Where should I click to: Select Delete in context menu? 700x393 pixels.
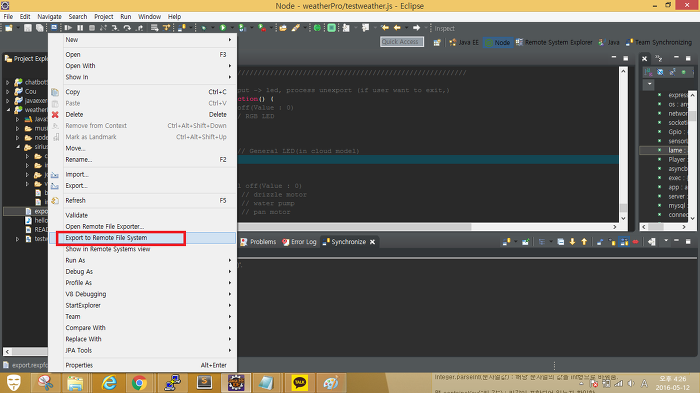(143, 114)
